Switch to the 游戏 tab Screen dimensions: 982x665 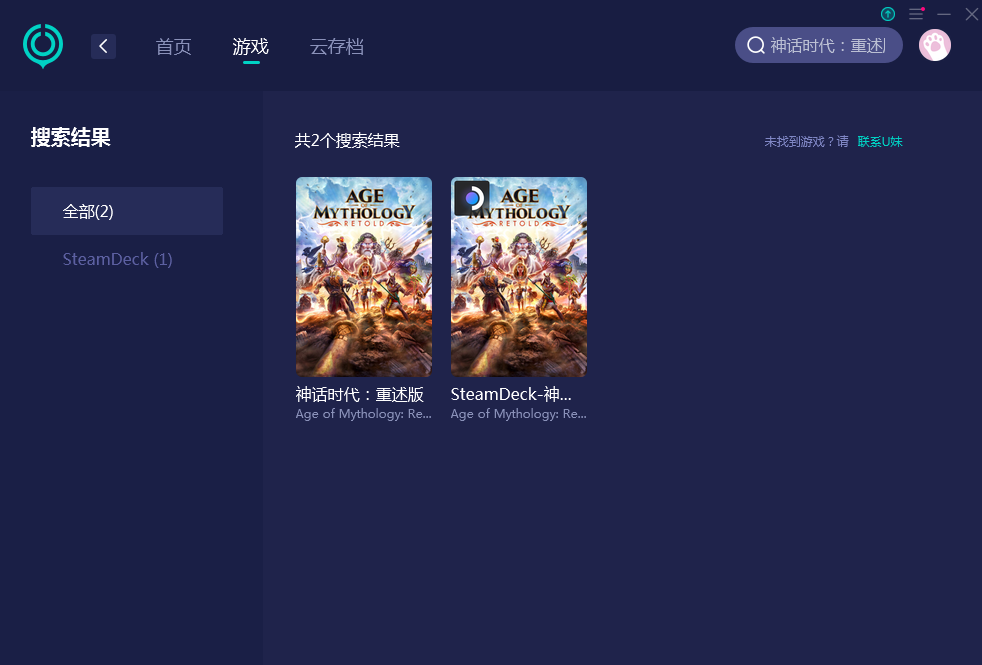[x=251, y=46]
